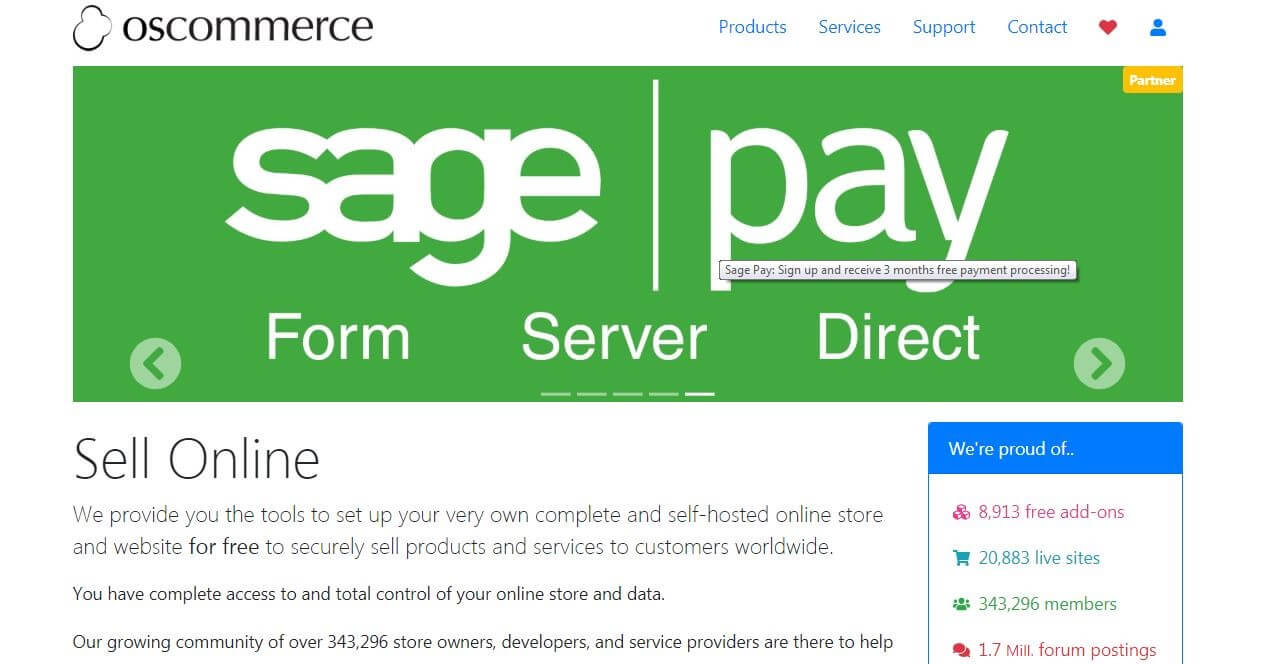
Task: Click the members people icon
Action: [962, 605]
